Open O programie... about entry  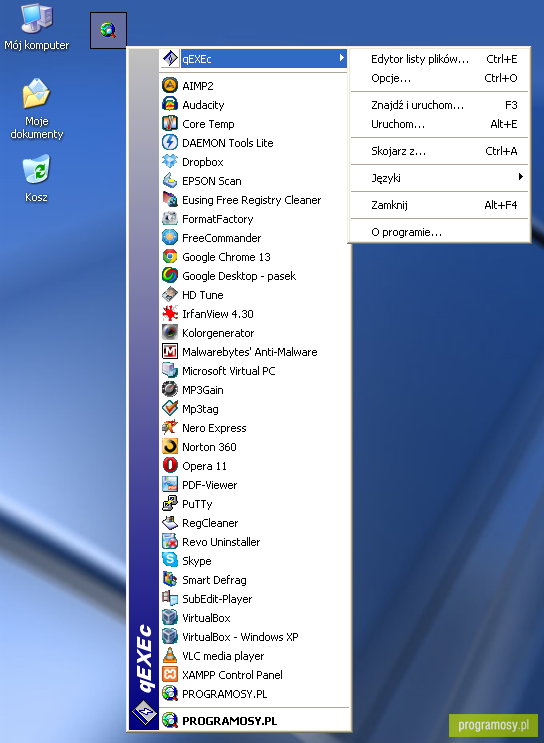(x=440, y=232)
